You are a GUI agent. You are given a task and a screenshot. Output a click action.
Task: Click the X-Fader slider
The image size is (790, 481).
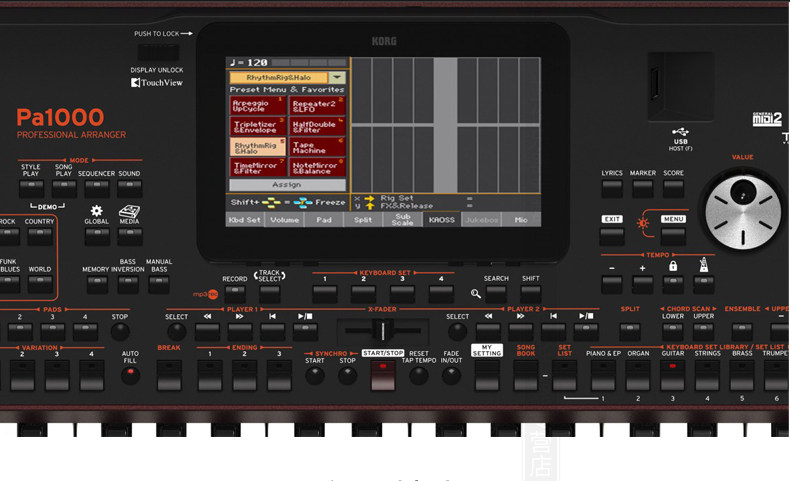tap(382, 331)
